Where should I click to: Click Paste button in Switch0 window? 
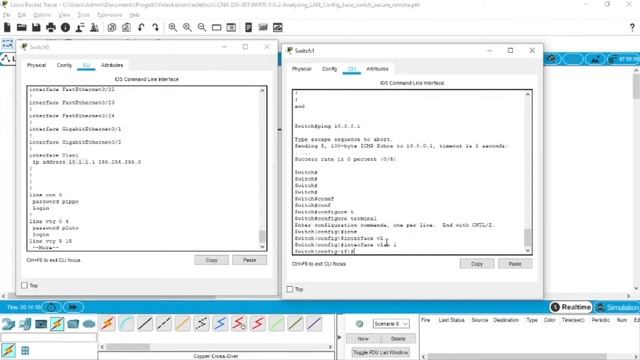(249, 260)
